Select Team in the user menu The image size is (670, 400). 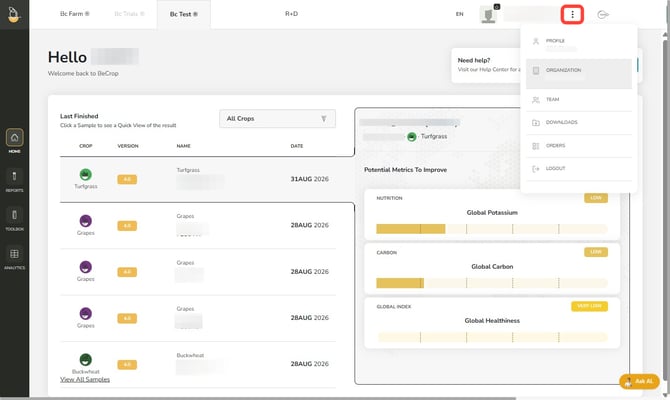click(x=579, y=100)
